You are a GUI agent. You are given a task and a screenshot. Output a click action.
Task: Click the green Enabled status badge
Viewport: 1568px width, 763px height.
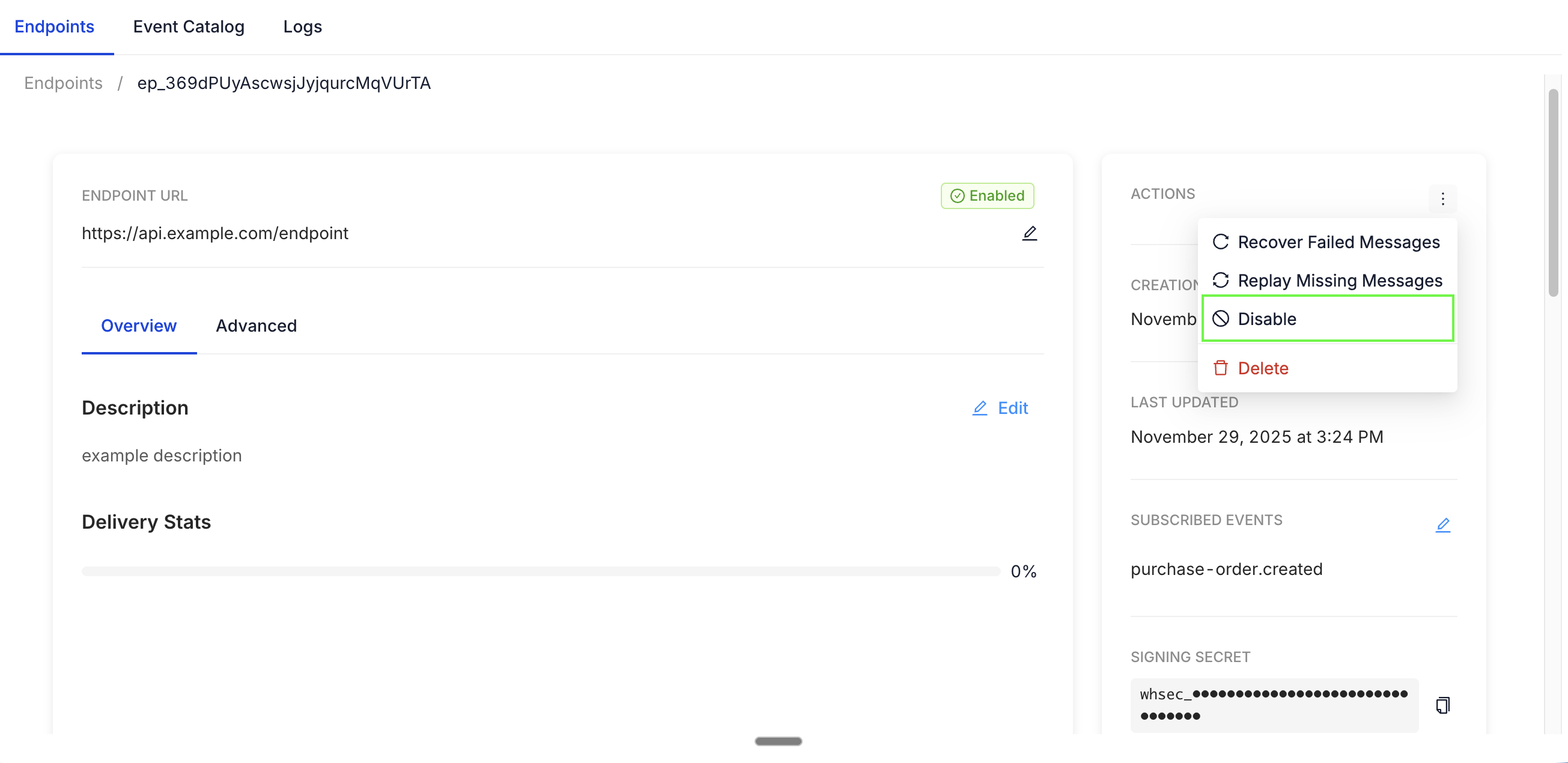986,196
